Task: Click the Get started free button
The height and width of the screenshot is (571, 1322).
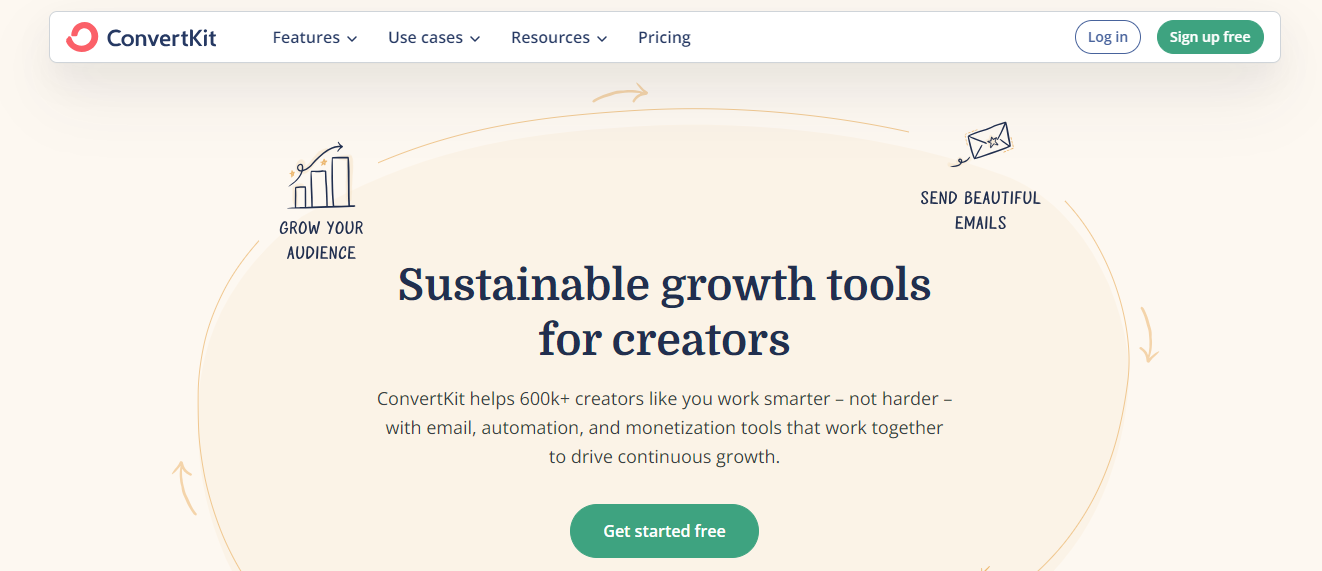Action: (x=664, y=531)
